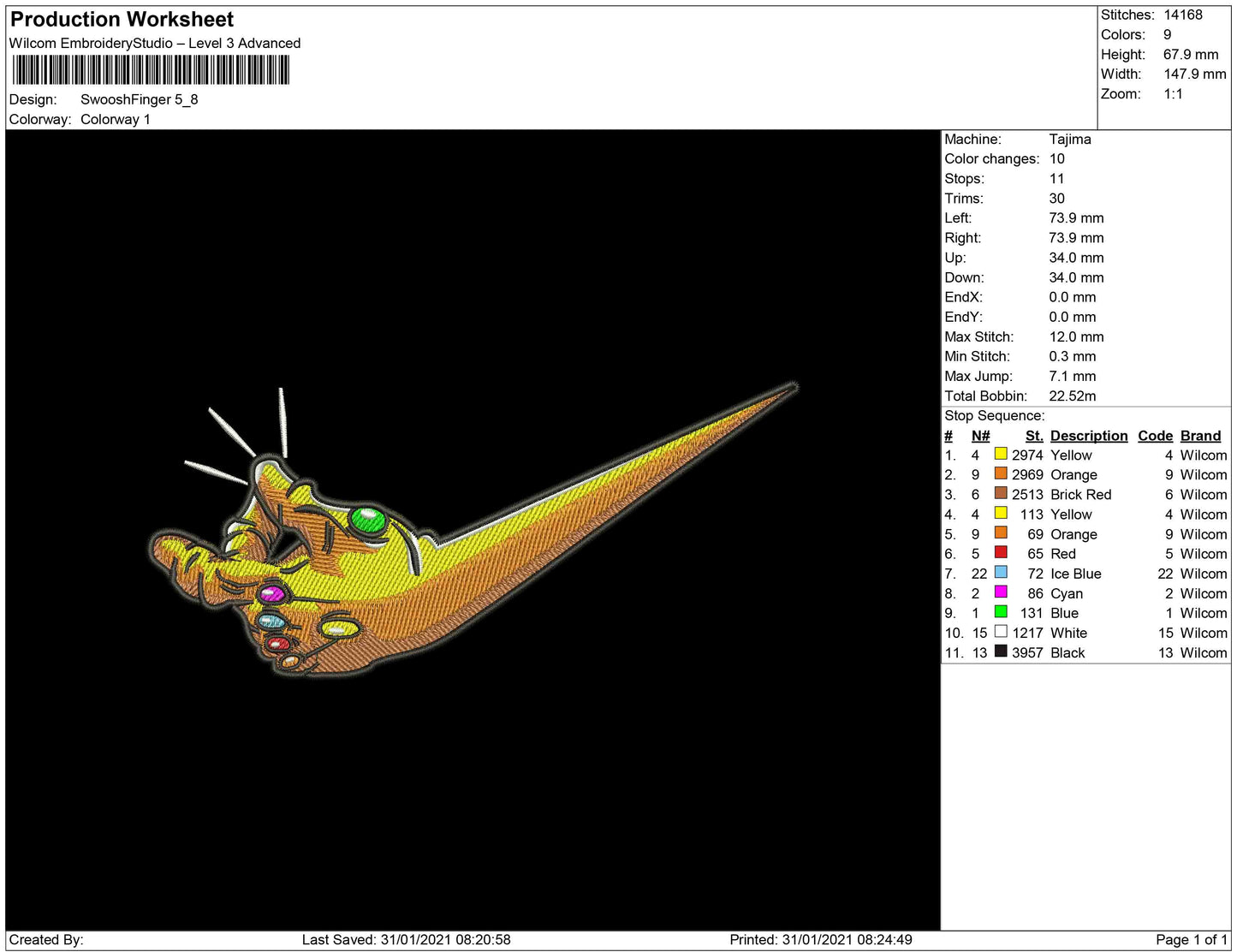Select the "Blue" description in stop row 9
This screenshot has height=952, width=1237.
1065,613
